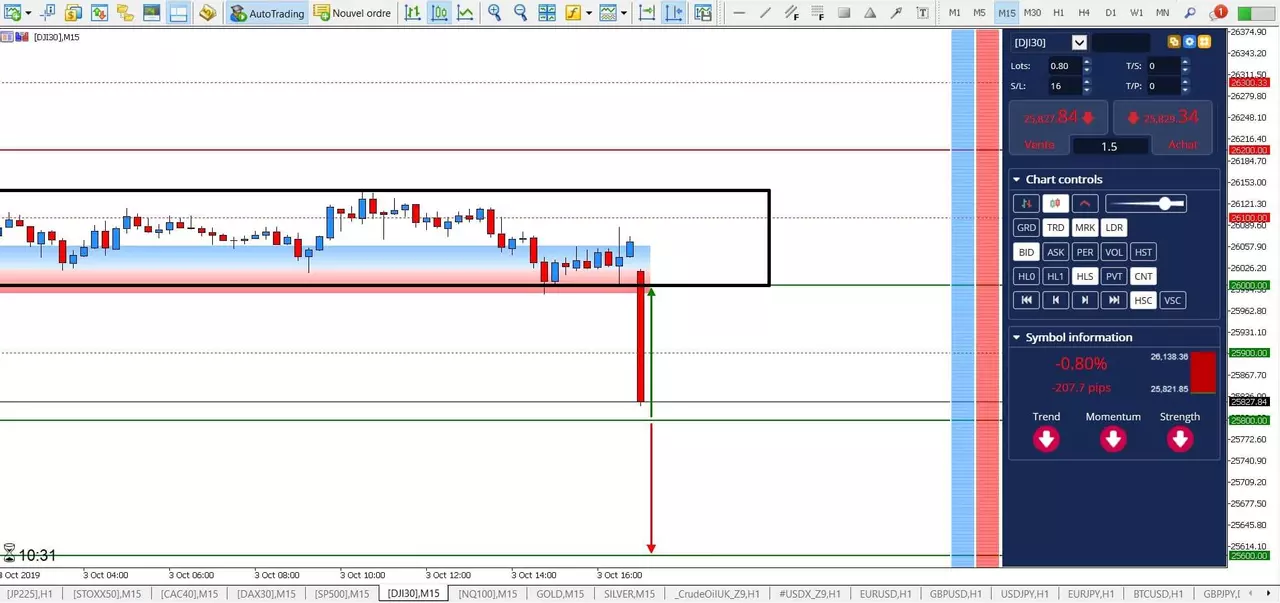Collapse the Chart controls section

coord(1016,180)
